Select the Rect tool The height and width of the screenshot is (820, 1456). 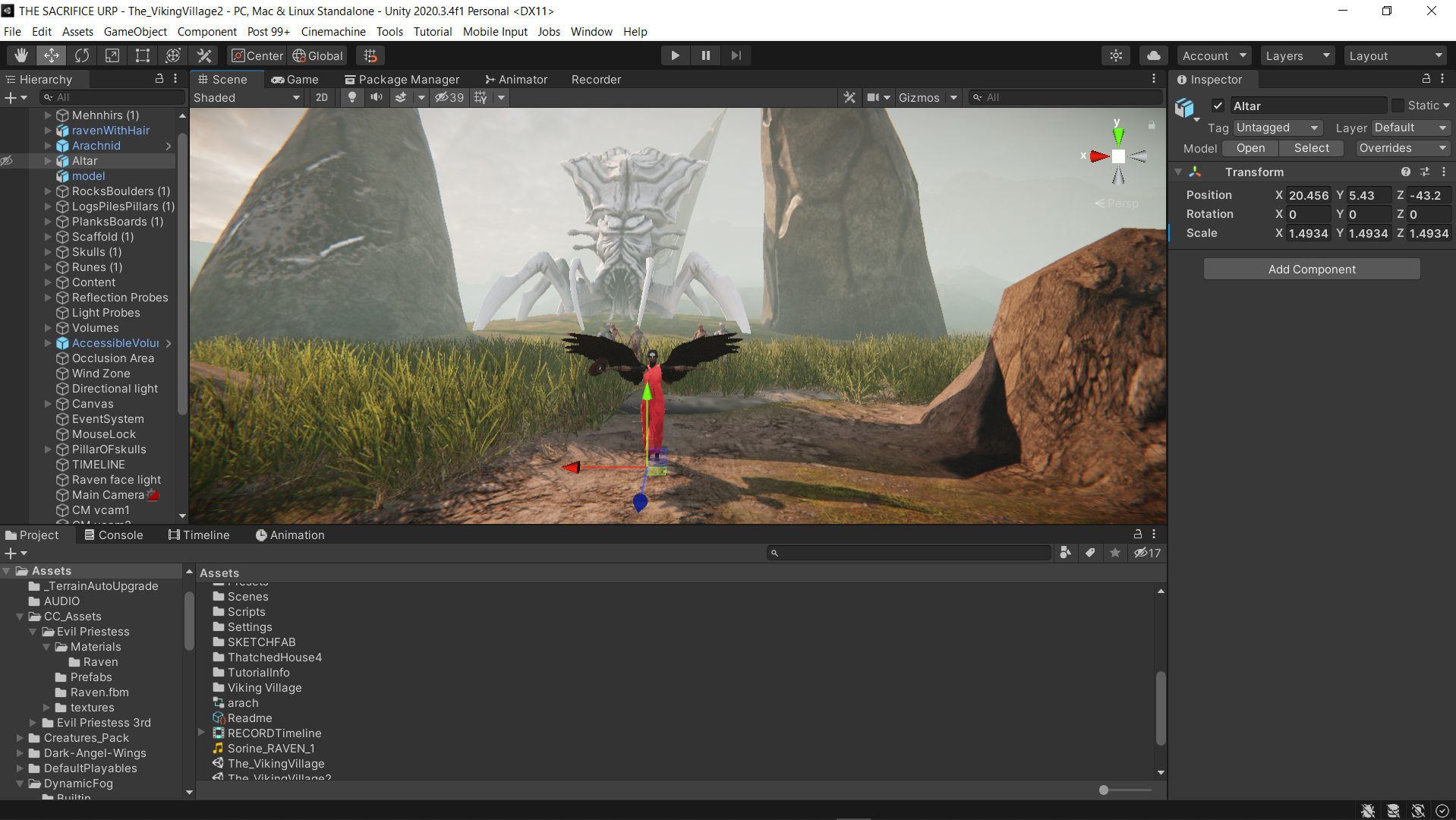pyautogui.click(x=142, y=55)
